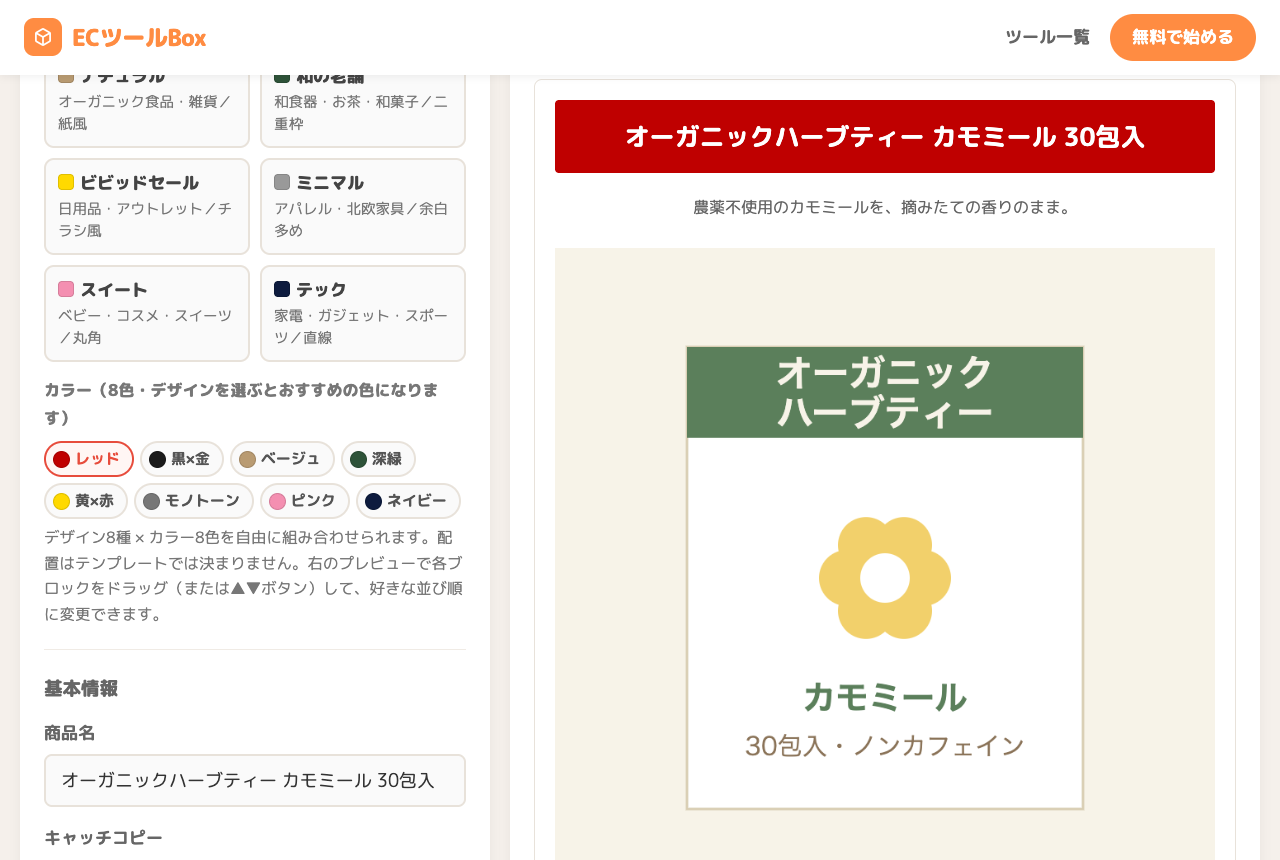Select the 深緑 color chip
The width and height of the screenshot is (1280, 860).
(x=378, y=459)
